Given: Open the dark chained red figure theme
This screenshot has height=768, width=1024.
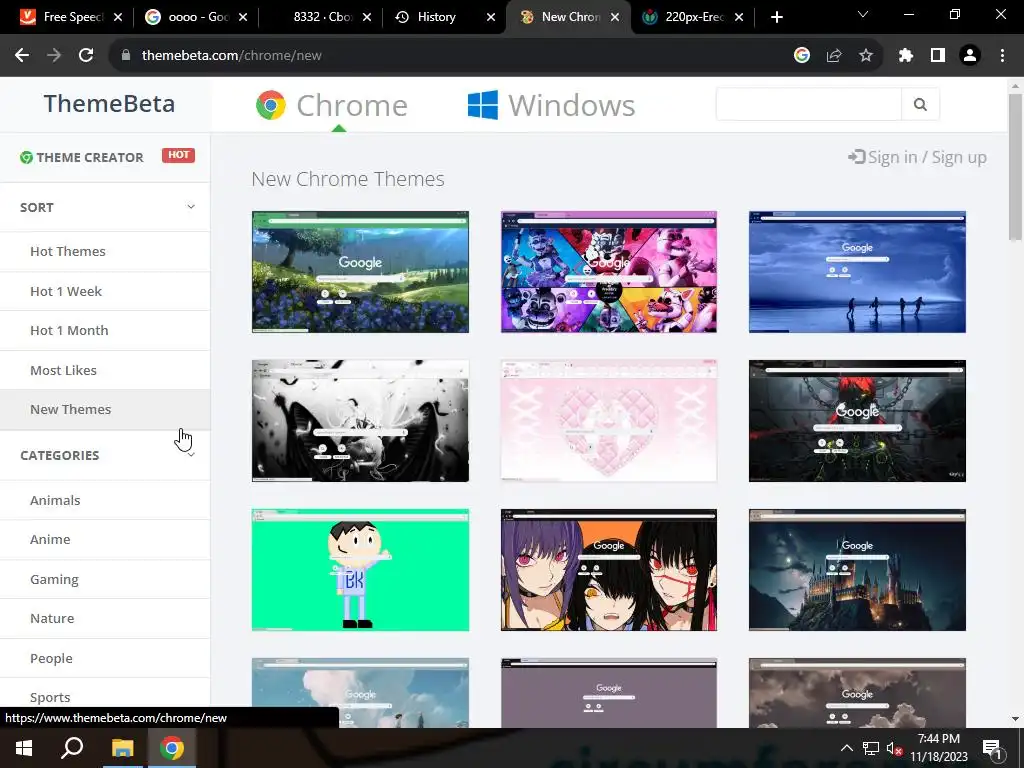Looking at the screenshot, I should click(857, 421).
